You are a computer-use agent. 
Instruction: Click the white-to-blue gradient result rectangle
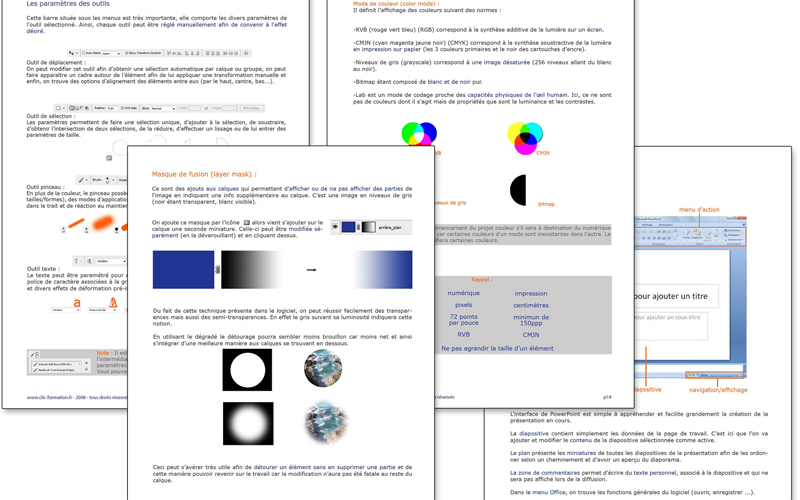click(x=382, y=269)
